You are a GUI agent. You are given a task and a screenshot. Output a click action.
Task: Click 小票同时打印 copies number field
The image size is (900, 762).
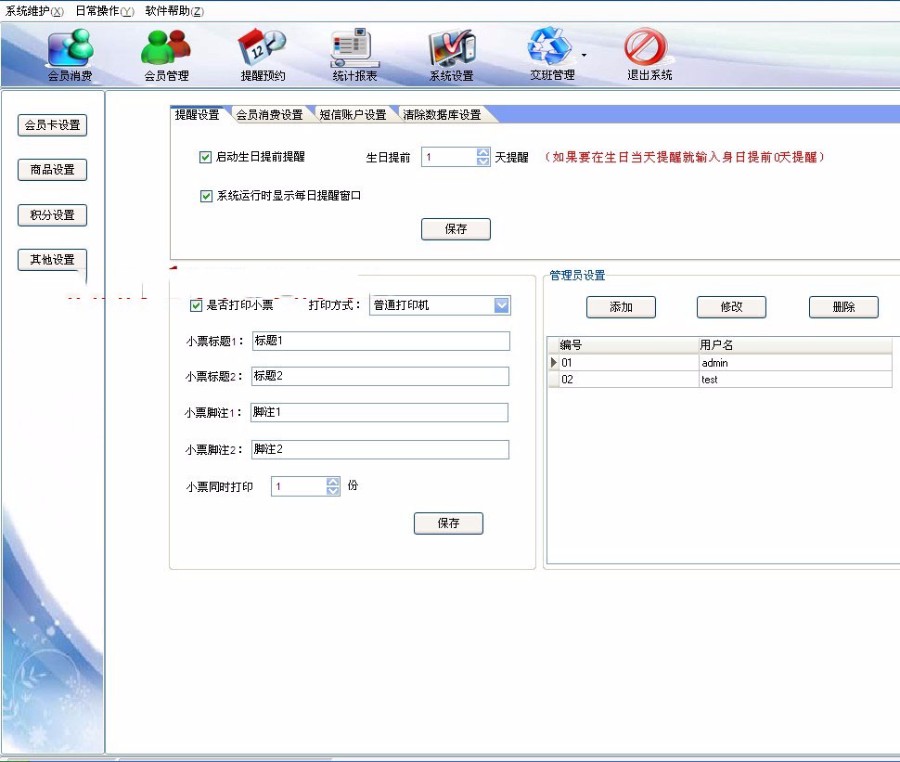298,487
